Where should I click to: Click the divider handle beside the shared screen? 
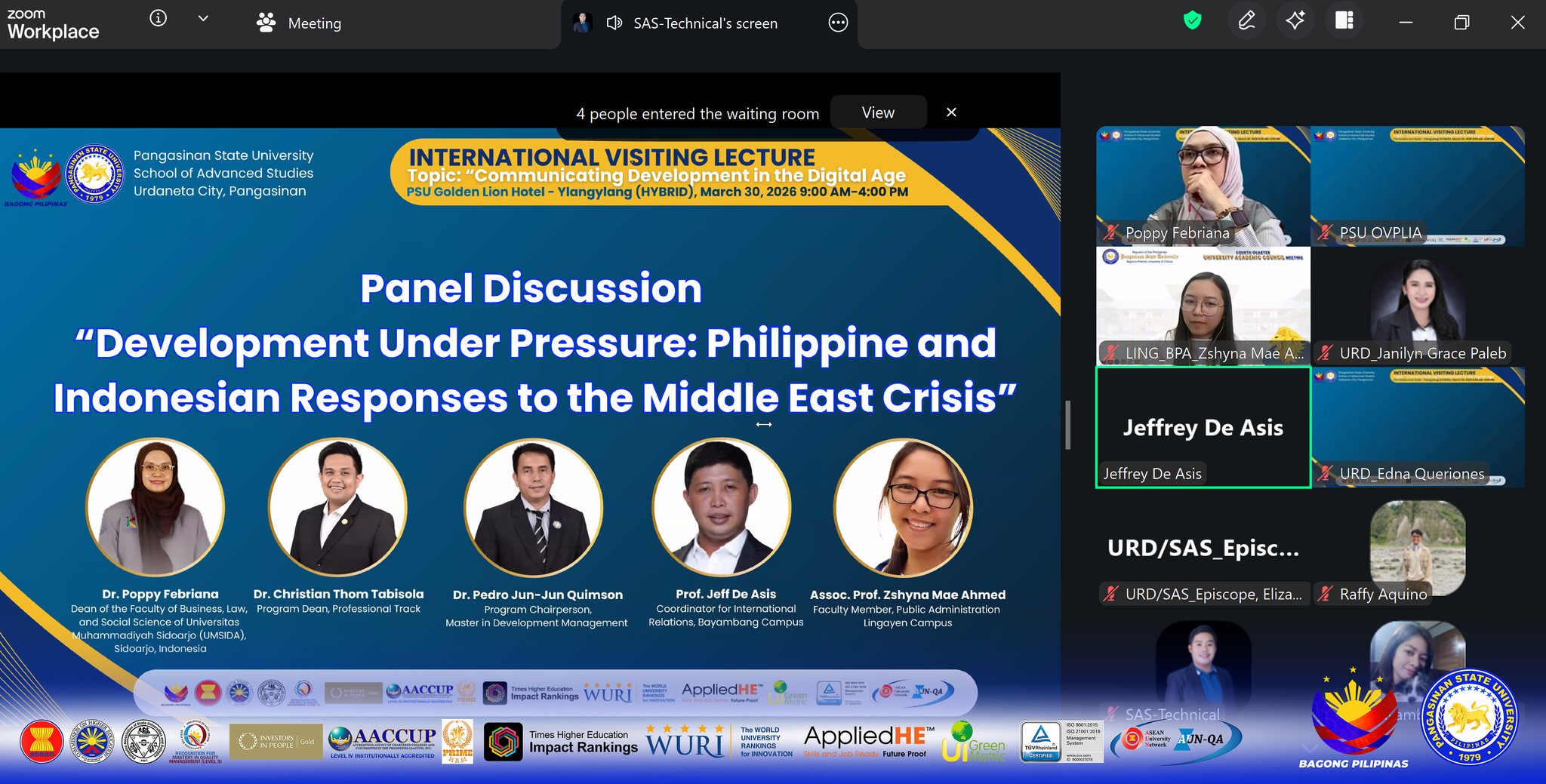pyautogui.click(x=1067, y=425)
